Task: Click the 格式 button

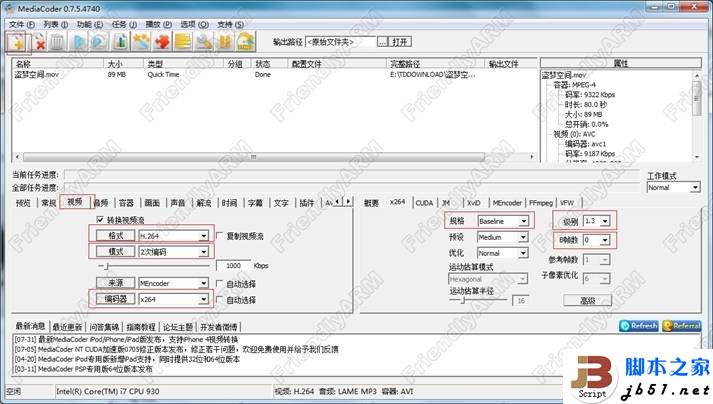Action: pyautogui.click(x=115, y=236)
